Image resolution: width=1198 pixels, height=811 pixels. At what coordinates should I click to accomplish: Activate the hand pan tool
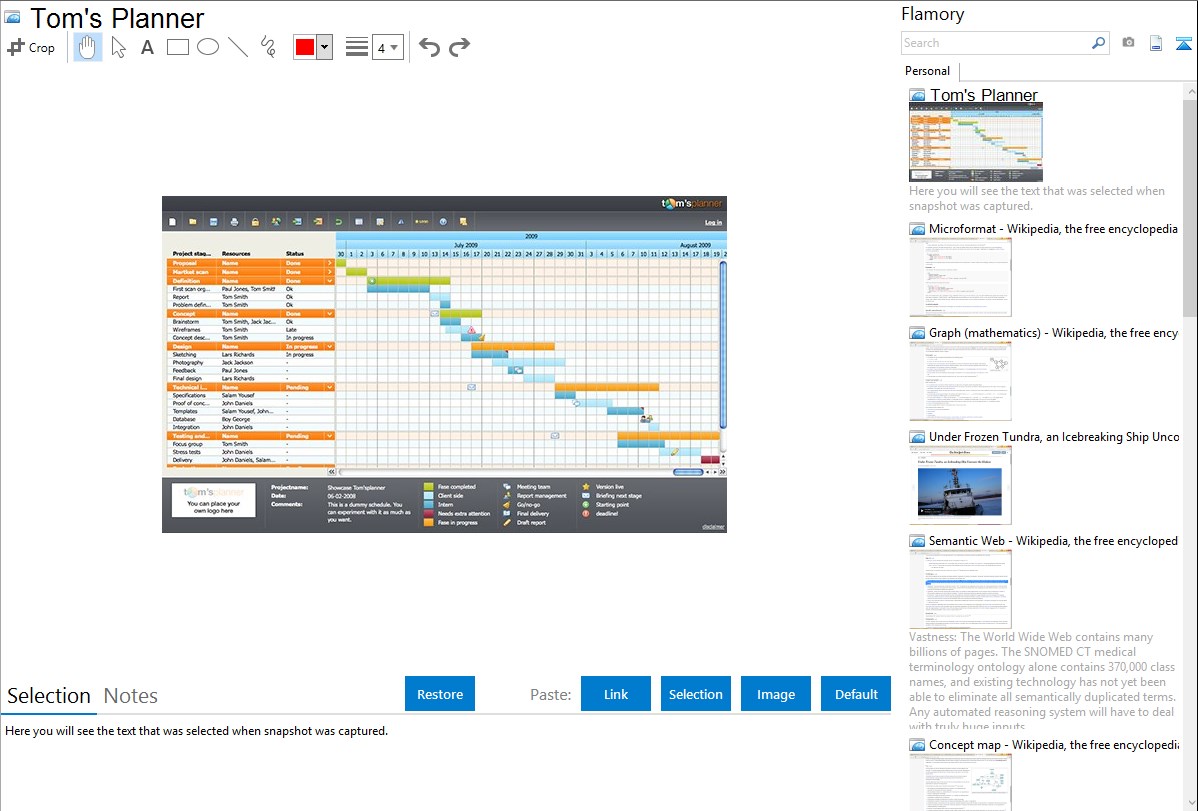(x=87, y=47)
